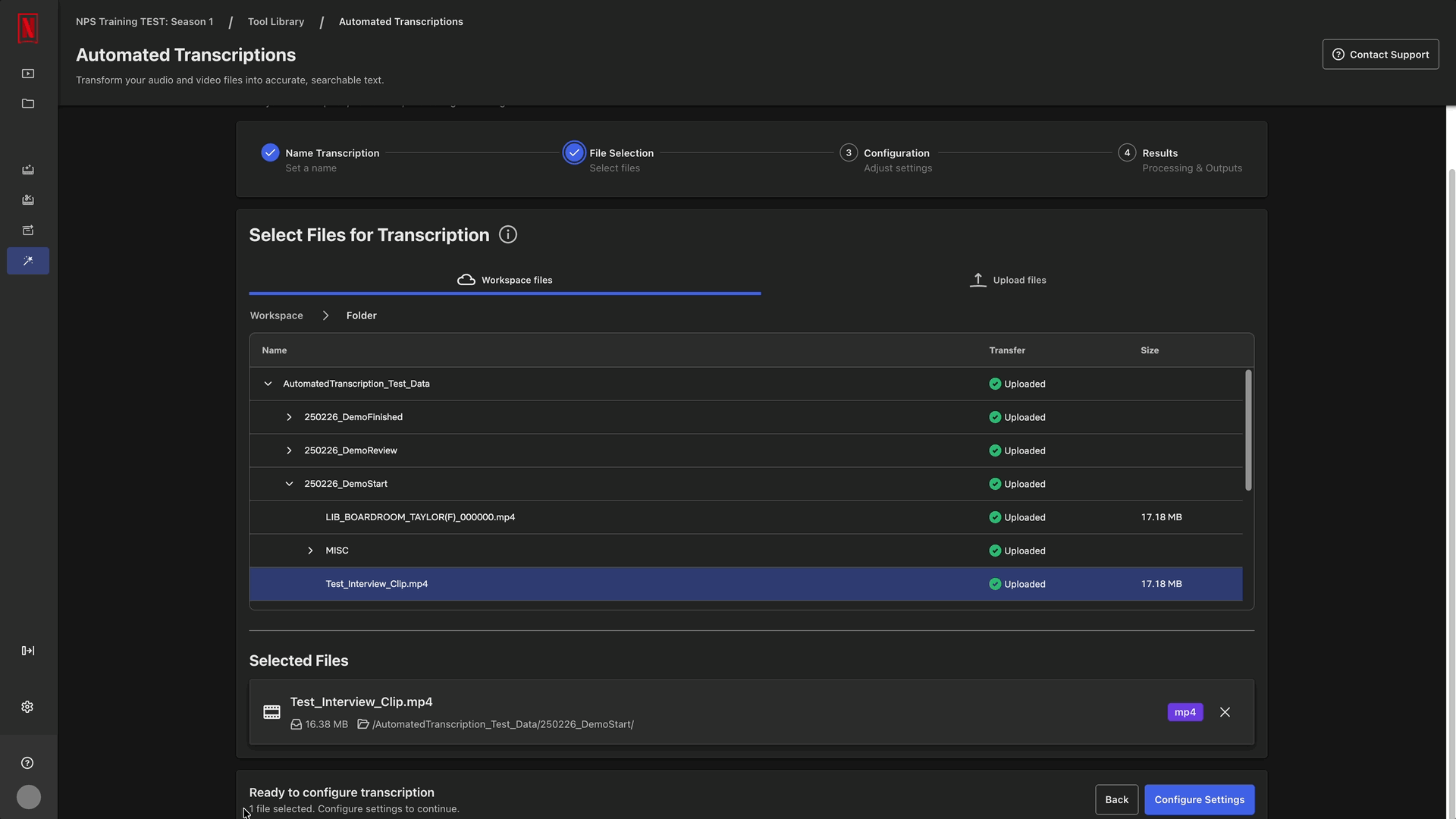This screenshot has height=819, width=1456.
Task: Open settings gear in sidebar
Action: 27,707
